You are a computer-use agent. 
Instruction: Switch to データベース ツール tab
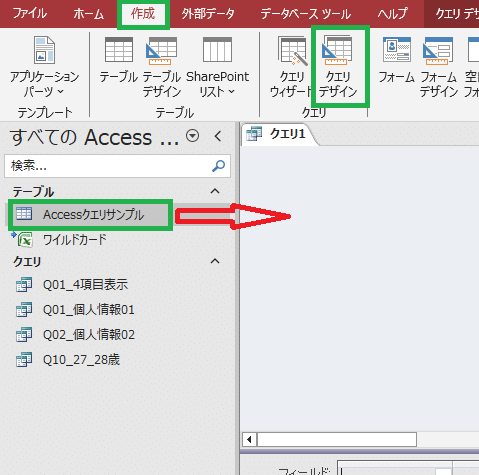[x=305, y=14]
